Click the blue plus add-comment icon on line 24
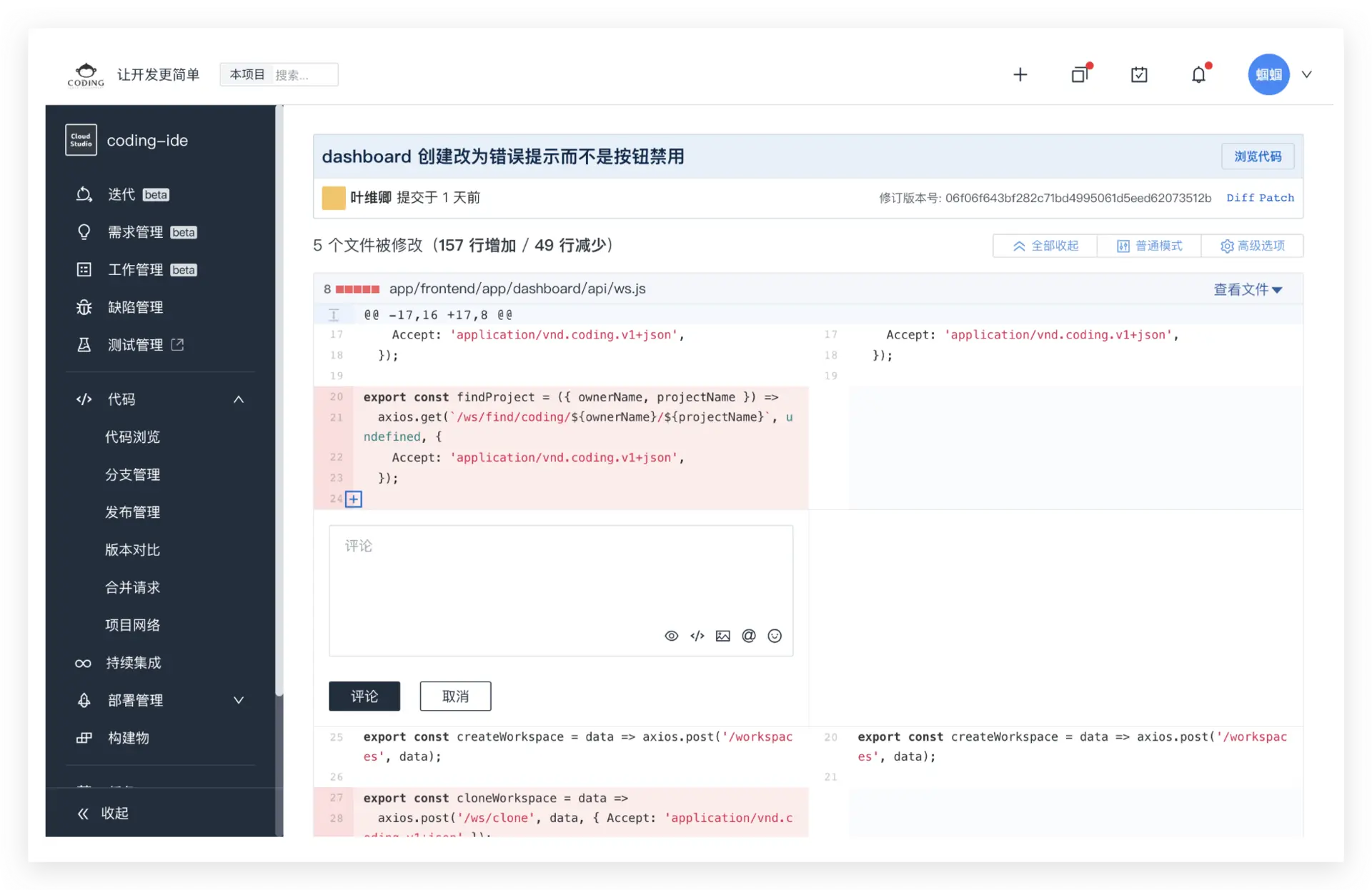 (x=354, y=499)
